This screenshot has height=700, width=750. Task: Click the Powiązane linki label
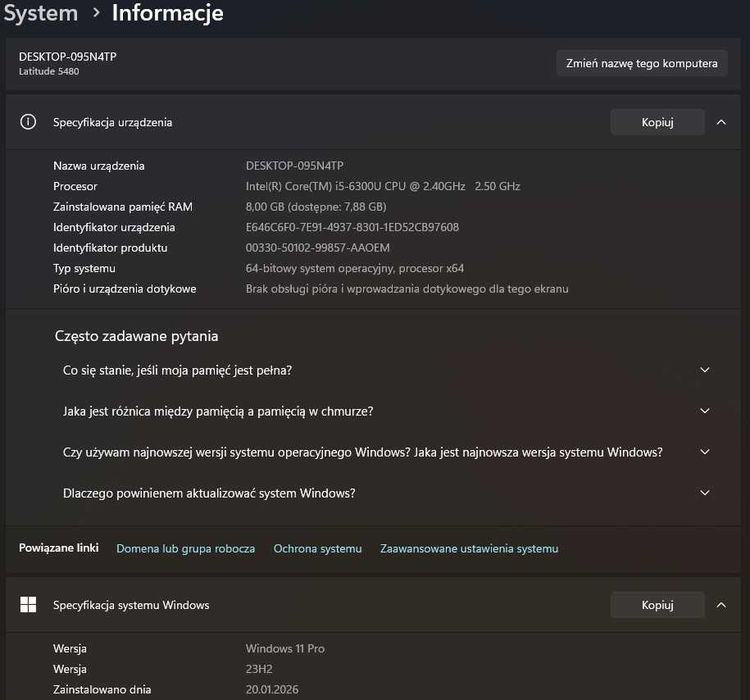click(59, 548)
